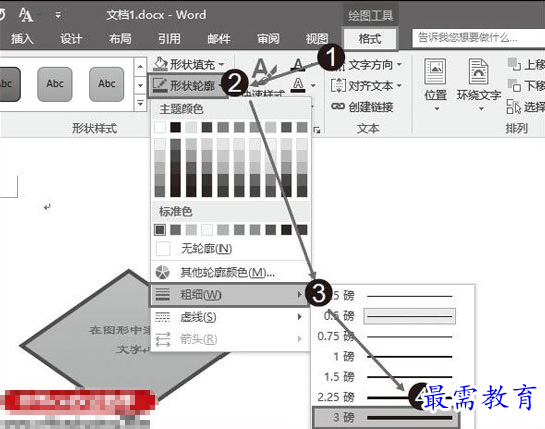Expand the 对齐文本 dropdown arrow

(x=398, y=86)
